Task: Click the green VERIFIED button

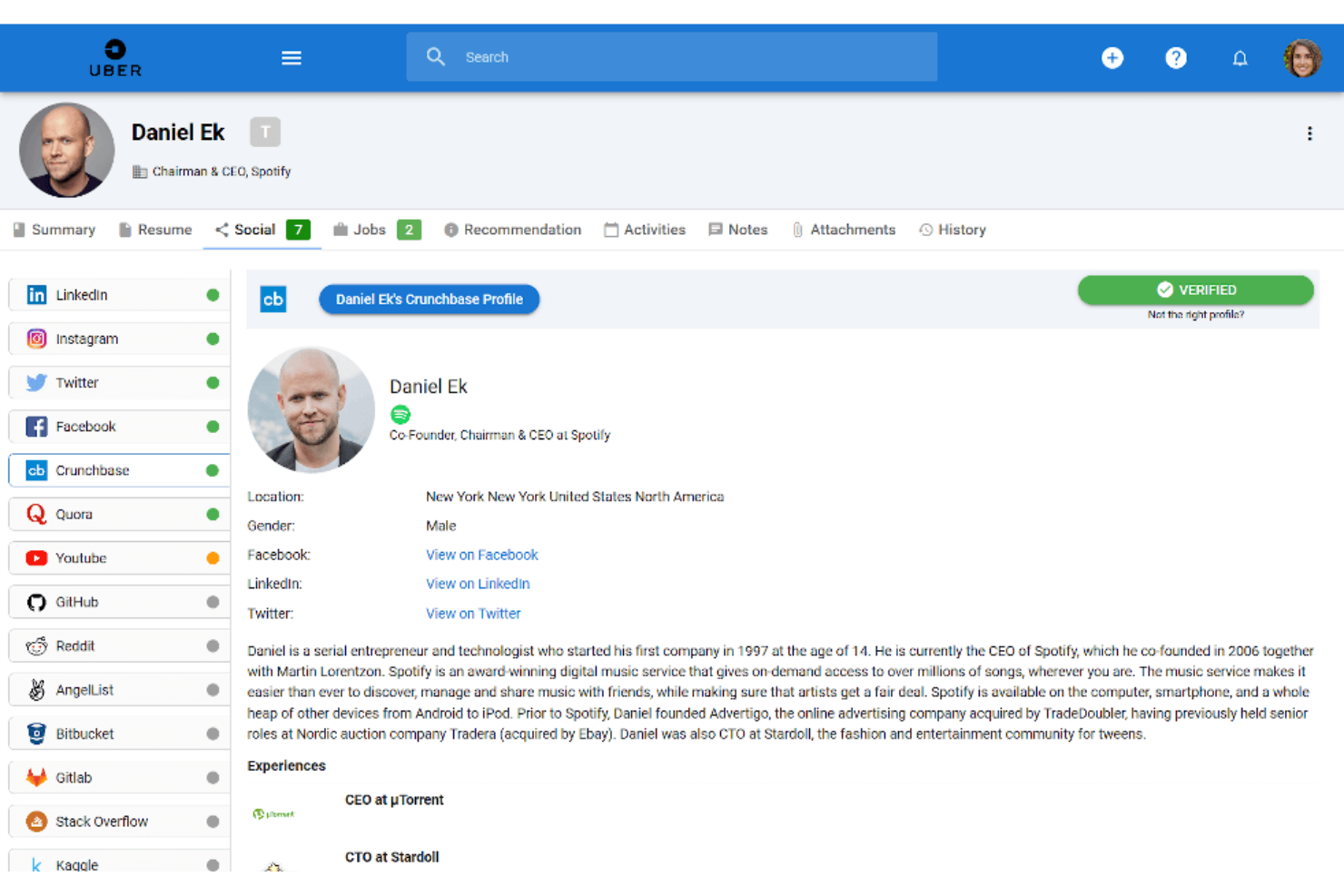Action: pyautogui.click(x=1195, y=290)
